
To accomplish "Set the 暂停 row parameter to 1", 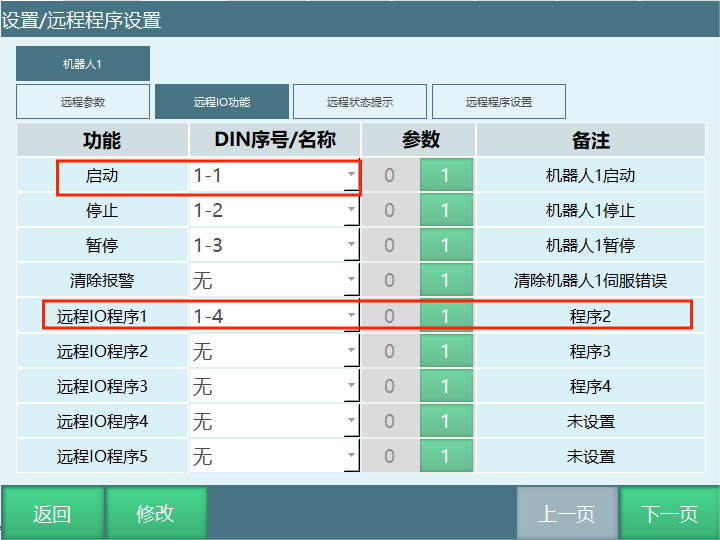I will (445, 246).
